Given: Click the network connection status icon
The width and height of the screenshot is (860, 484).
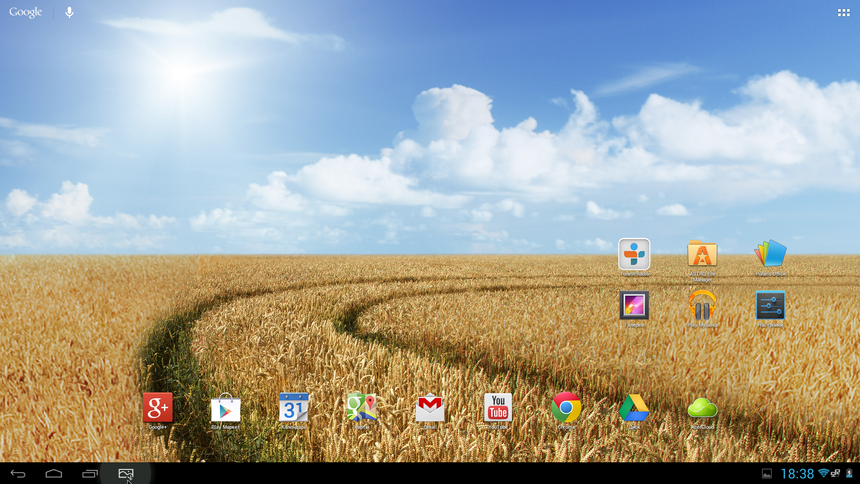Looking at the screenshot, I should pyautogui.click(x=835, y=473).
